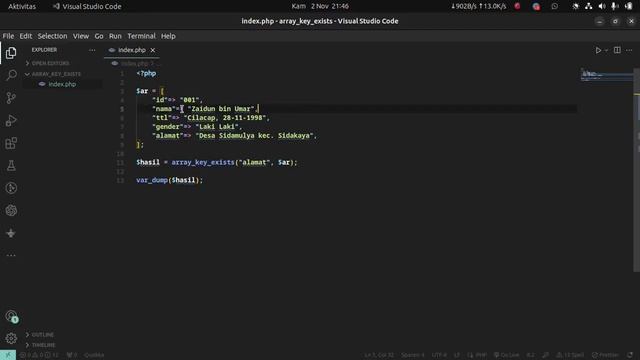640x360 pixels.
Task: Open the Testing flask view
Action: tap(11, 165)
